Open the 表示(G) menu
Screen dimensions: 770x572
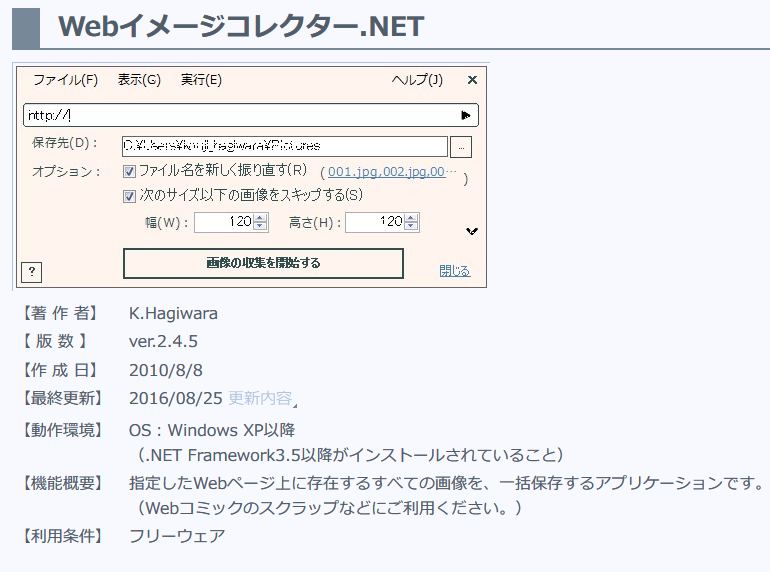pos(139,80)
